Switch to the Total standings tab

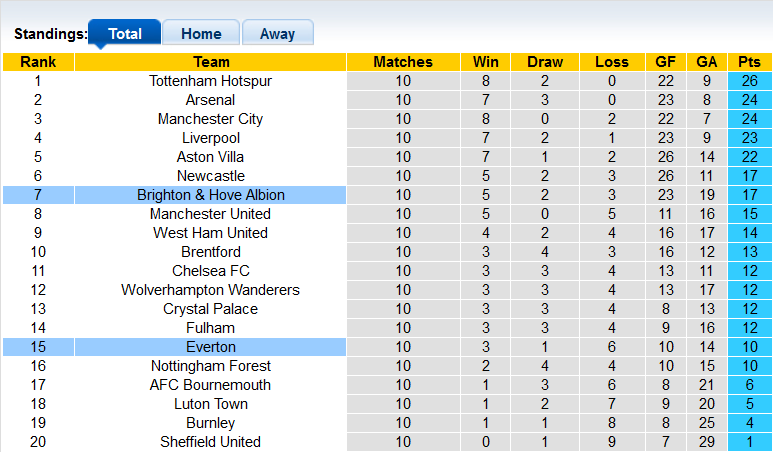pyautogui.click(x=124, y=33)
